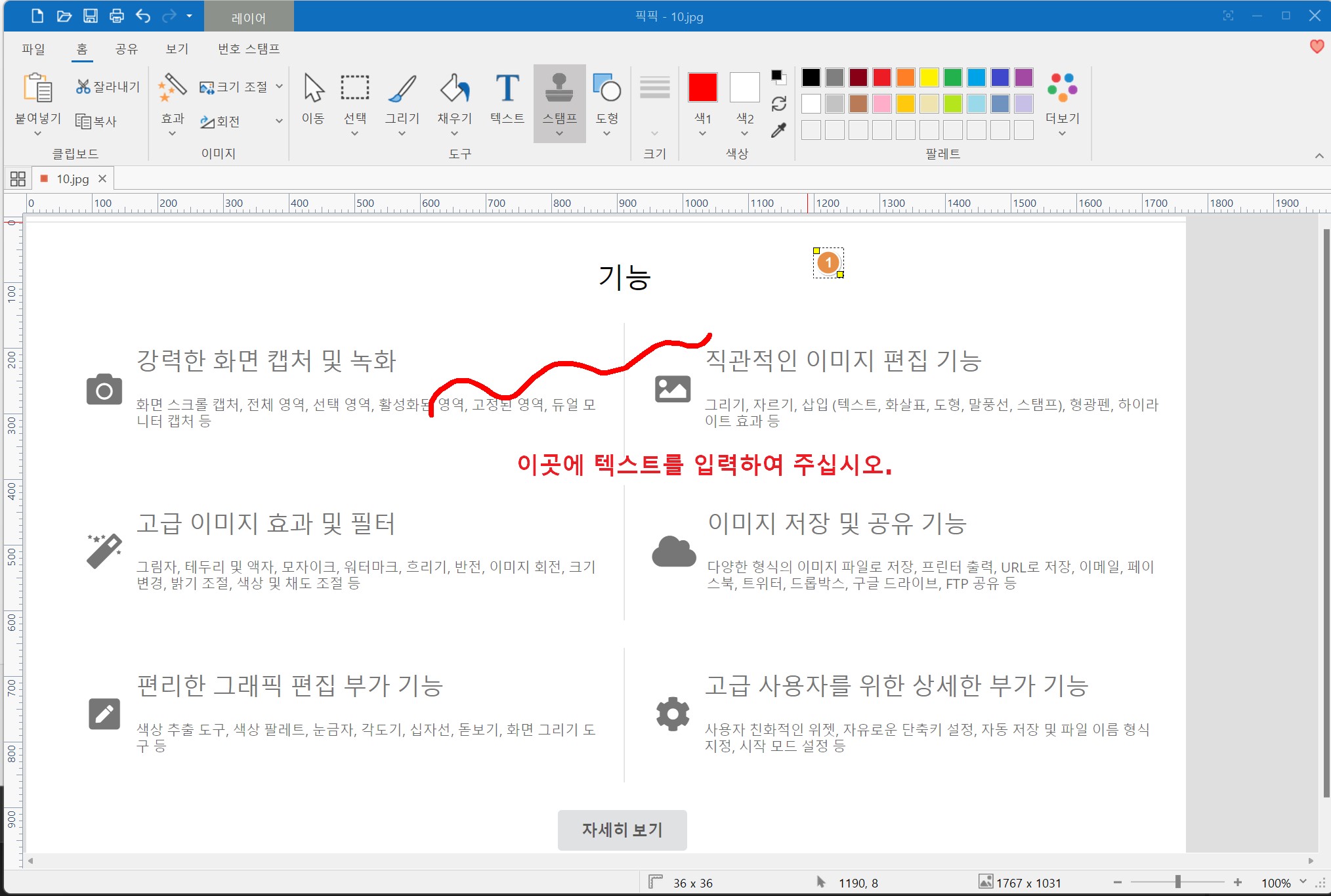This screenshot has height=896, width=1331.
Task: Collapse the ribbon with chevron
Action: tap(1319, 156)
